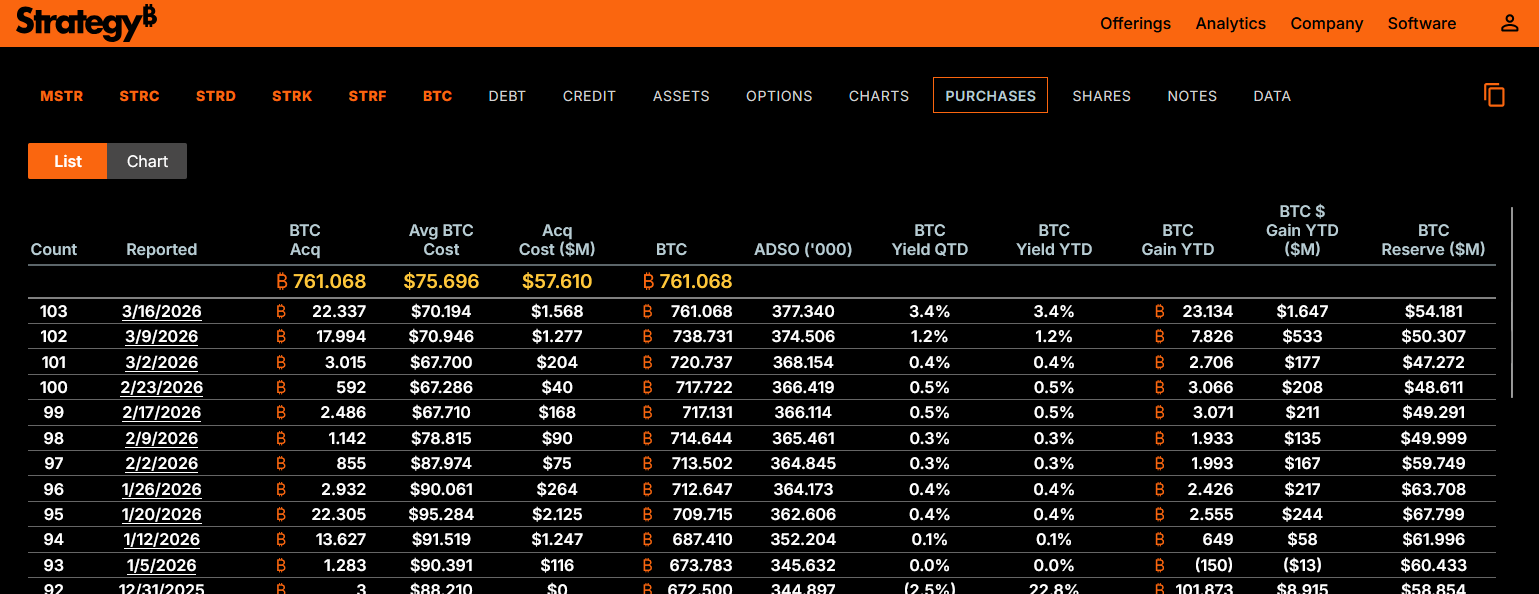Switch to the Chart view toggle

pyautogui.click(x=147, y=161)
